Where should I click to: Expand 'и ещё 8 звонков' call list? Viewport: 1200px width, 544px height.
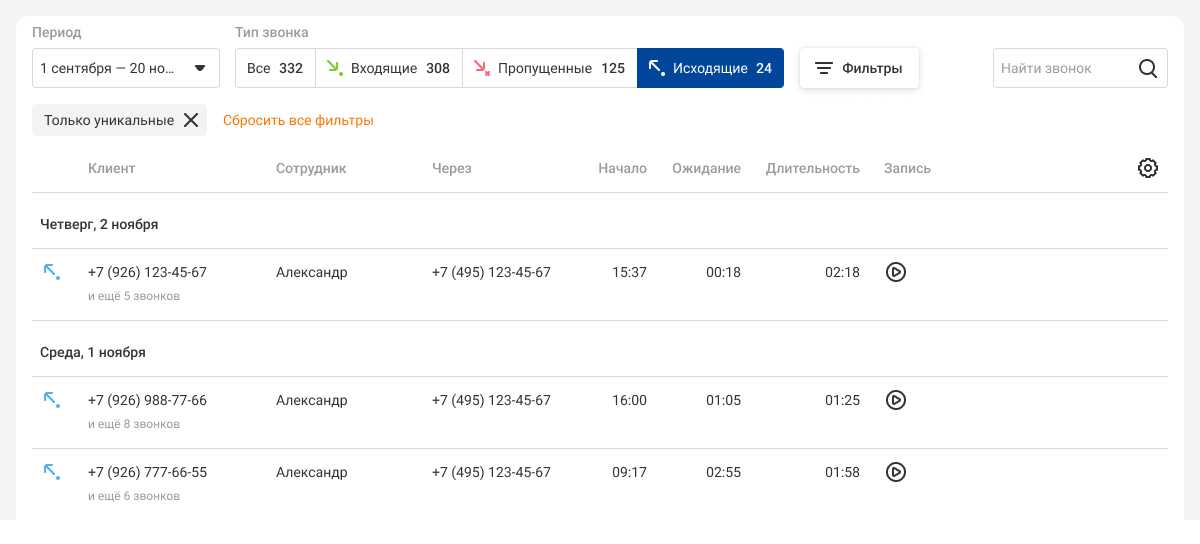134,424
